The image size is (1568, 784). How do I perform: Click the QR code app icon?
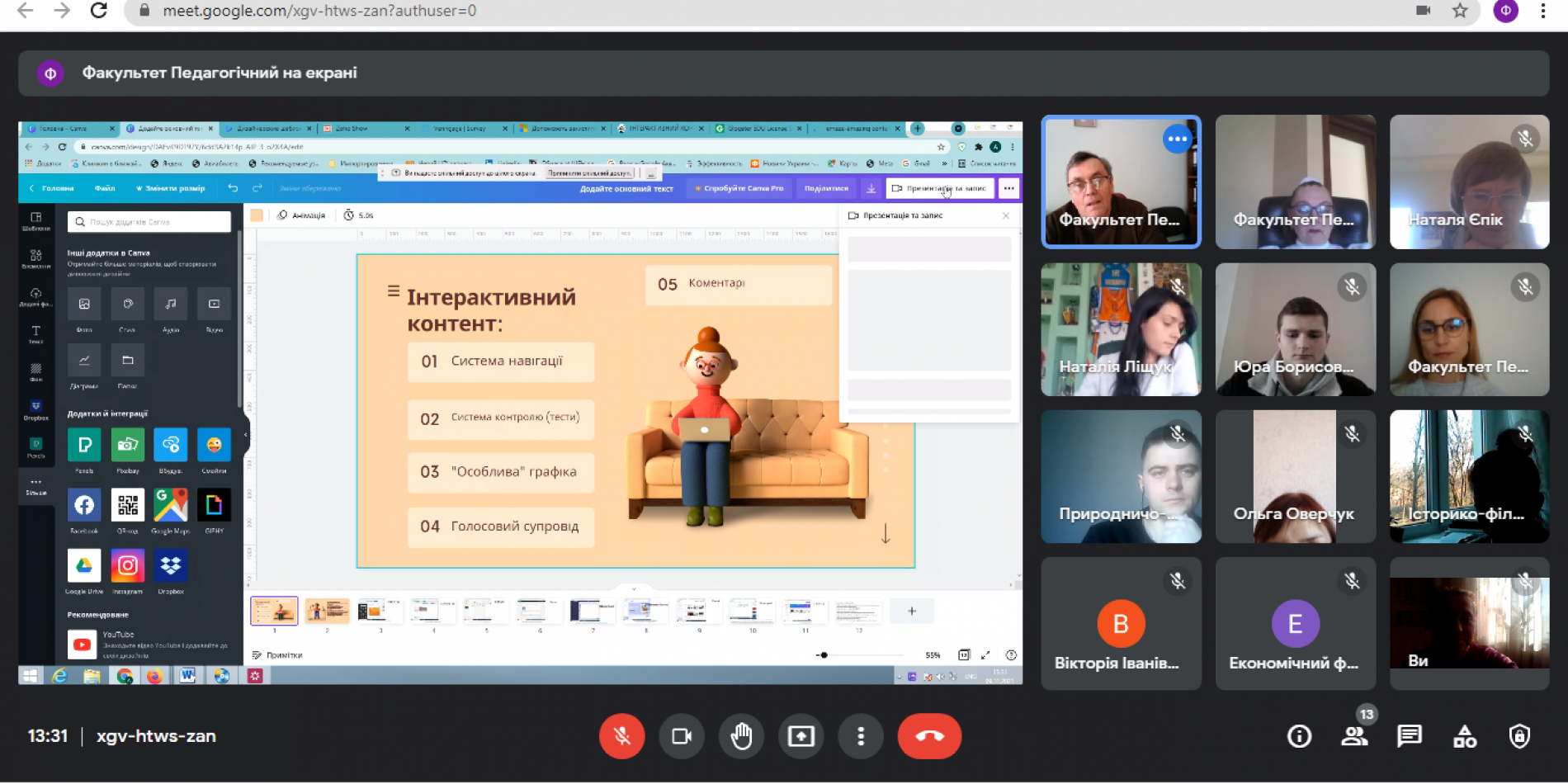(127, 504)
